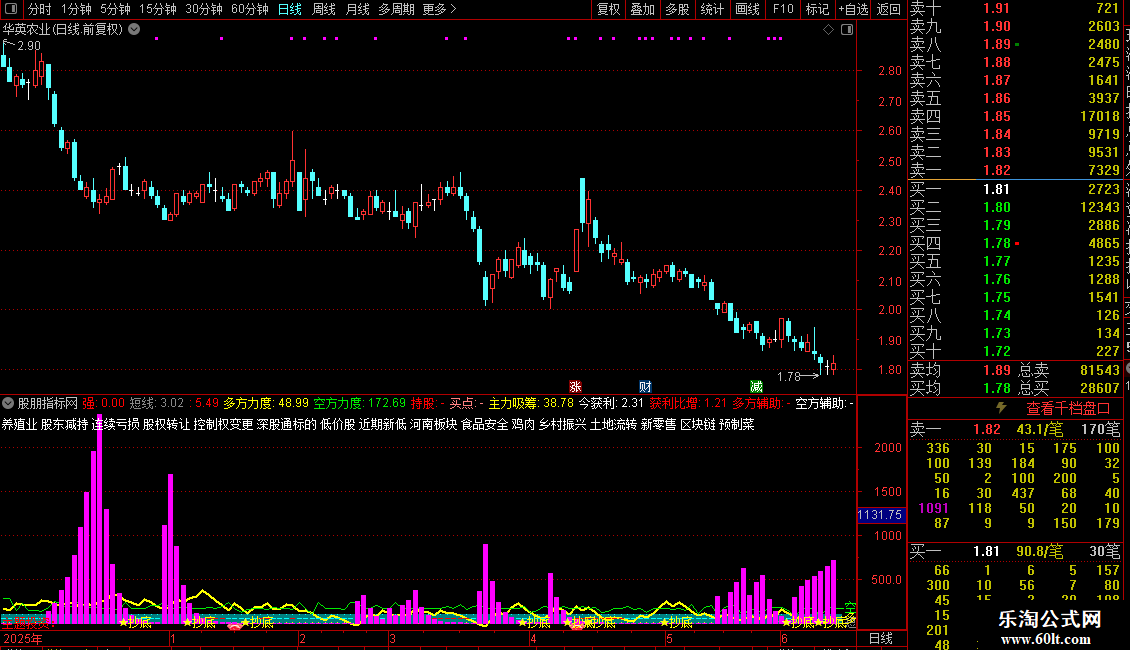Viewport: 1130px width, 650px height.
Task: Select the 1分钟 period
Action: 76,9
